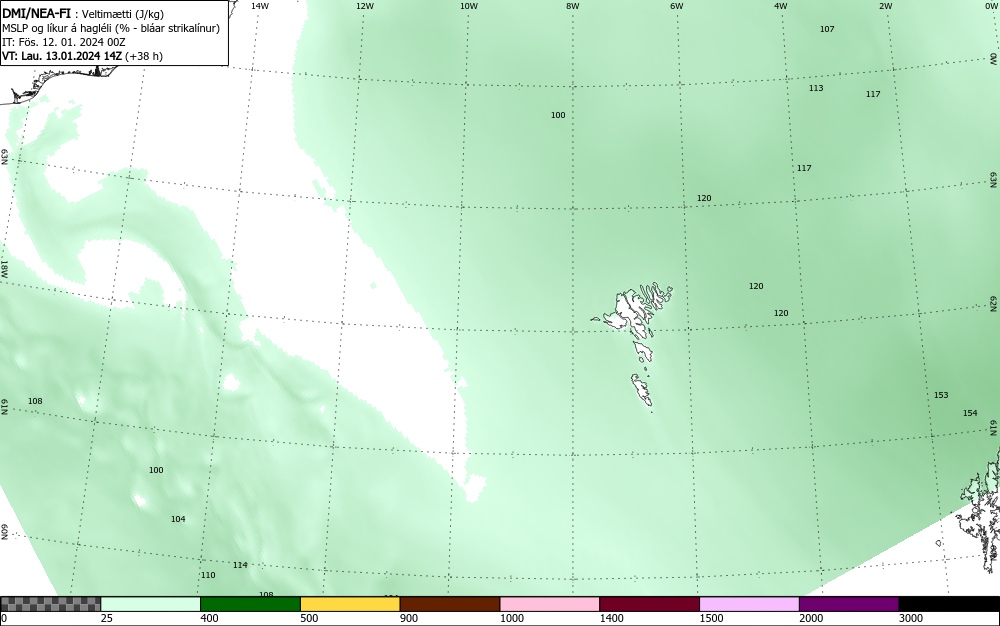This screenshot has width=1000, height=626.
Task: Click the "153" map value
Action: coord(941,395)
